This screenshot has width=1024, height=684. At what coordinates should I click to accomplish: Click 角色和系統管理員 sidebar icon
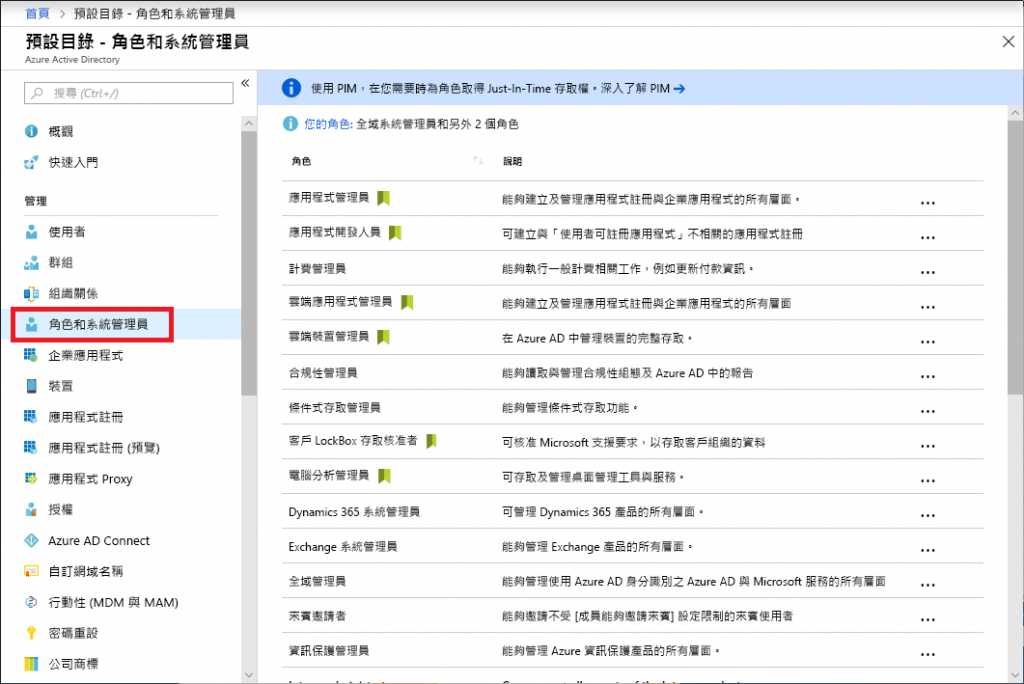pos(31,324)
